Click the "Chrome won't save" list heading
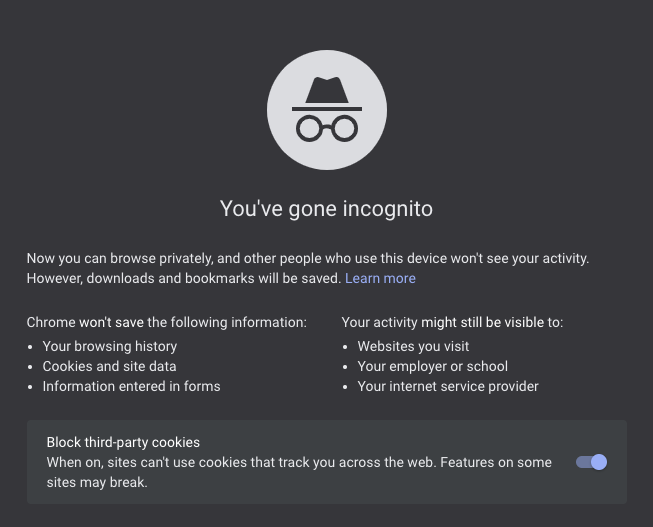Image resolution: width=653 pixels, height=527 pixels. (x=166, y=322)
